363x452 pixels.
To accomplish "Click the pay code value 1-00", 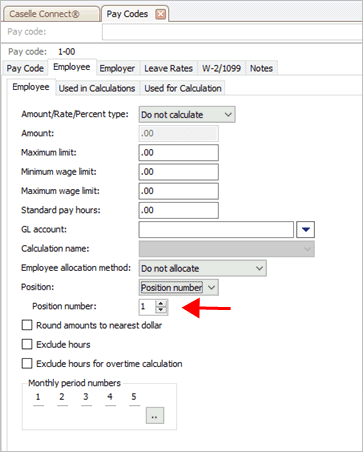I will pyautogui.click(x=67, y=52).
